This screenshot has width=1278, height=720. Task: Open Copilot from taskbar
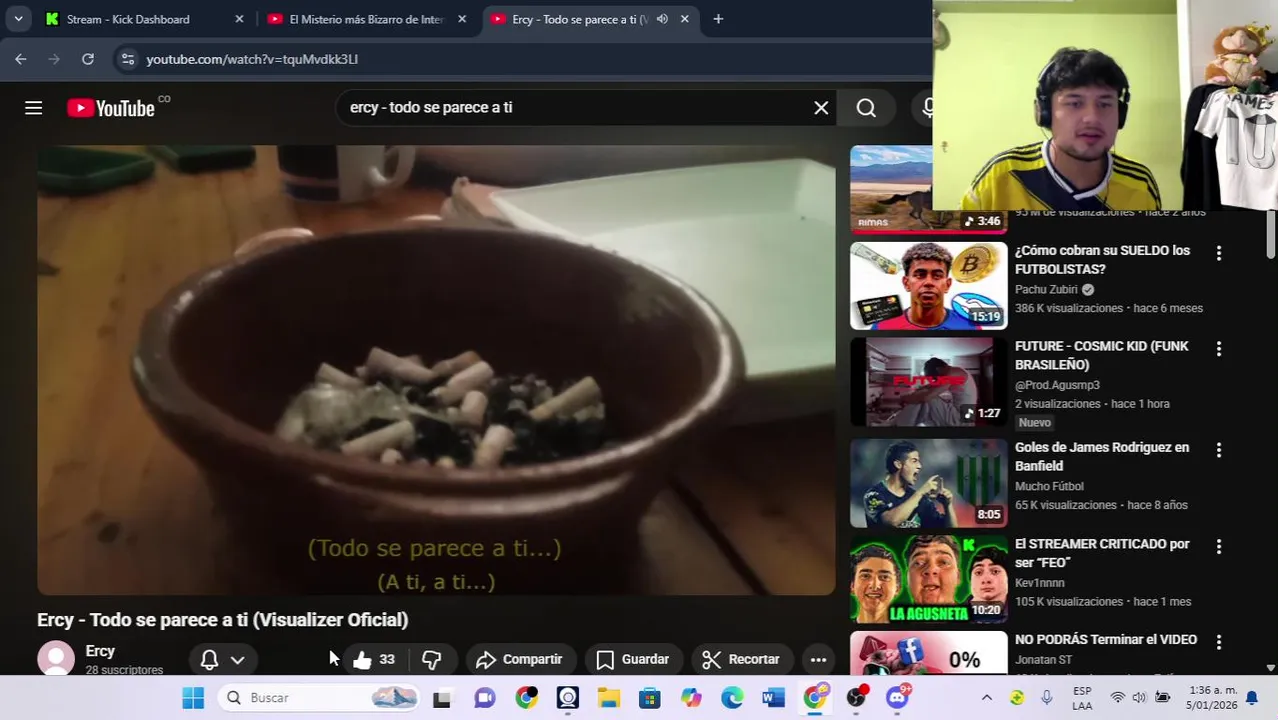tap(691, 698)
